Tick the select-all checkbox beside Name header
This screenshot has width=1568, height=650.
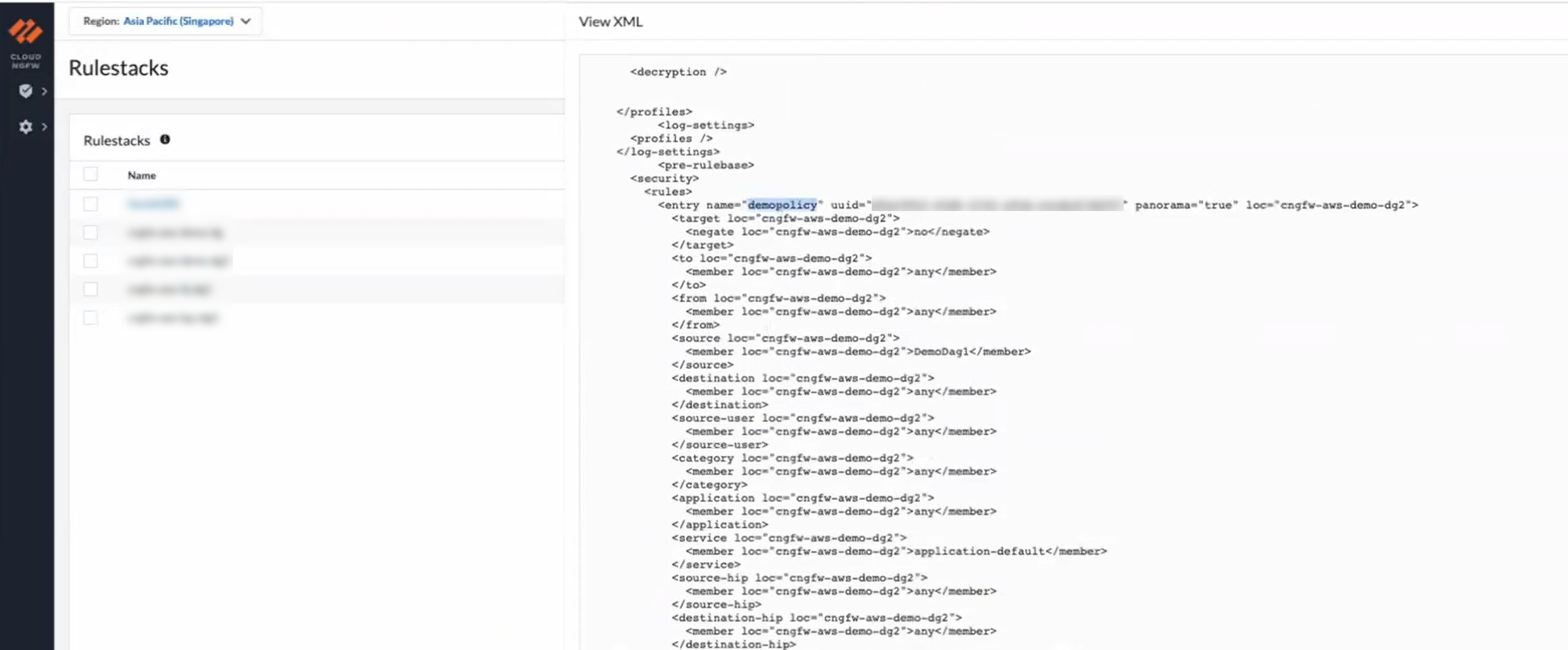pos(90,174)
